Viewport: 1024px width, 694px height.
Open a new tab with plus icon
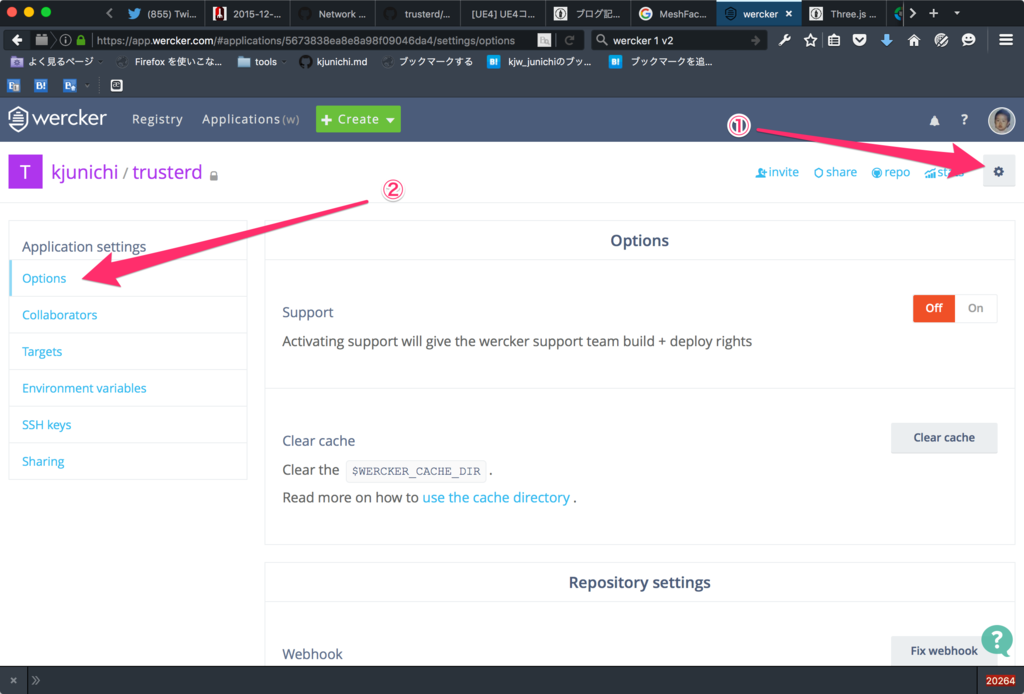tap(933, 13)
